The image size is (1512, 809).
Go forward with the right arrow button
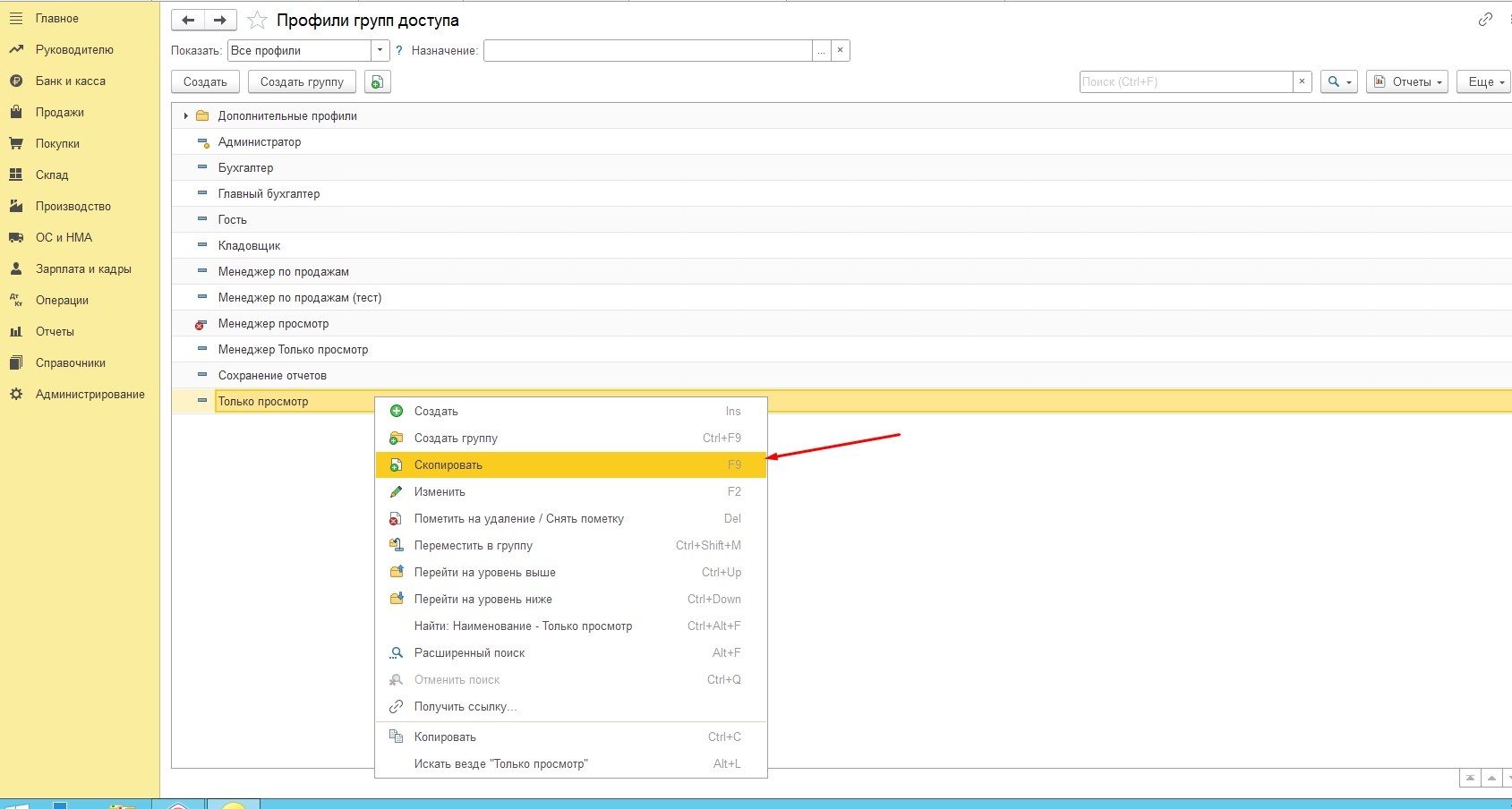coord(220,20)
